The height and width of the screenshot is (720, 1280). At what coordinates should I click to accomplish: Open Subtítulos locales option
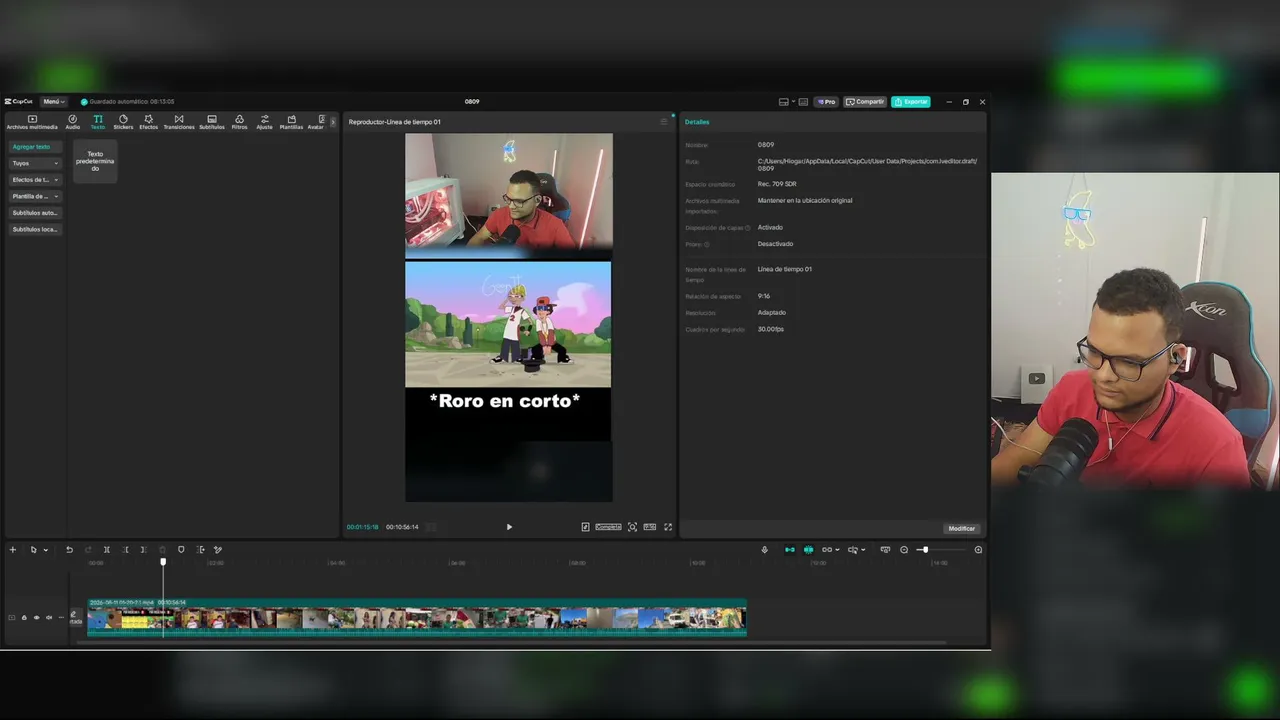(x=35, y=229)
